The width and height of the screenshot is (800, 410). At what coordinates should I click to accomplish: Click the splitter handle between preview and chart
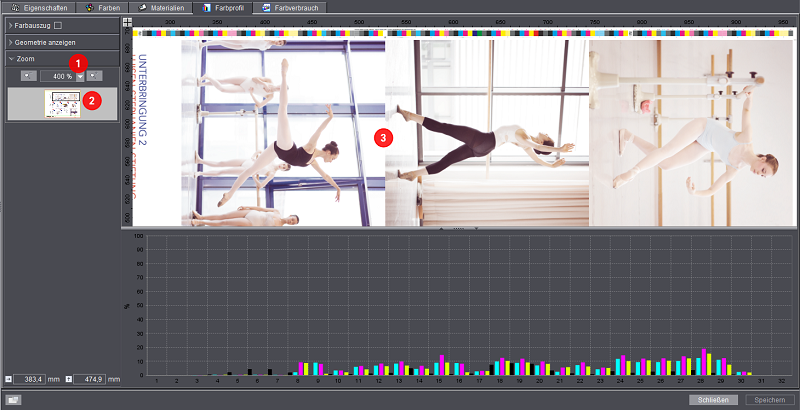pos(460,229)
